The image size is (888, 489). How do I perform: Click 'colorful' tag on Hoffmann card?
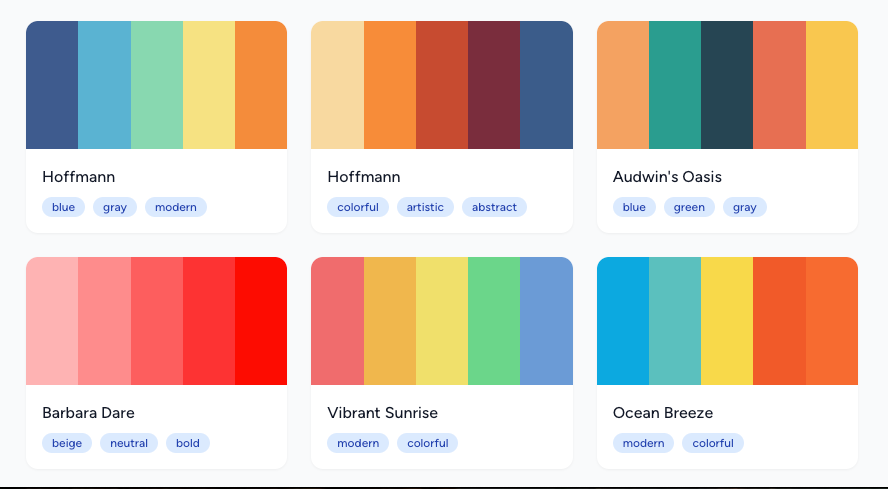(x=358, y=207)
